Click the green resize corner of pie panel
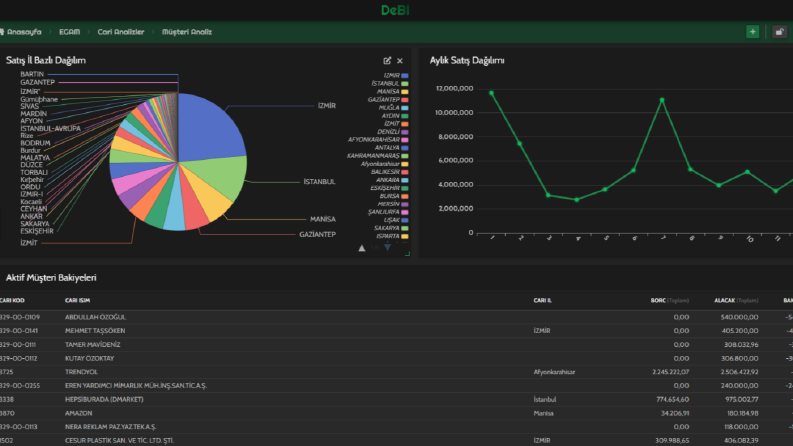 click(x=407, y=254)
